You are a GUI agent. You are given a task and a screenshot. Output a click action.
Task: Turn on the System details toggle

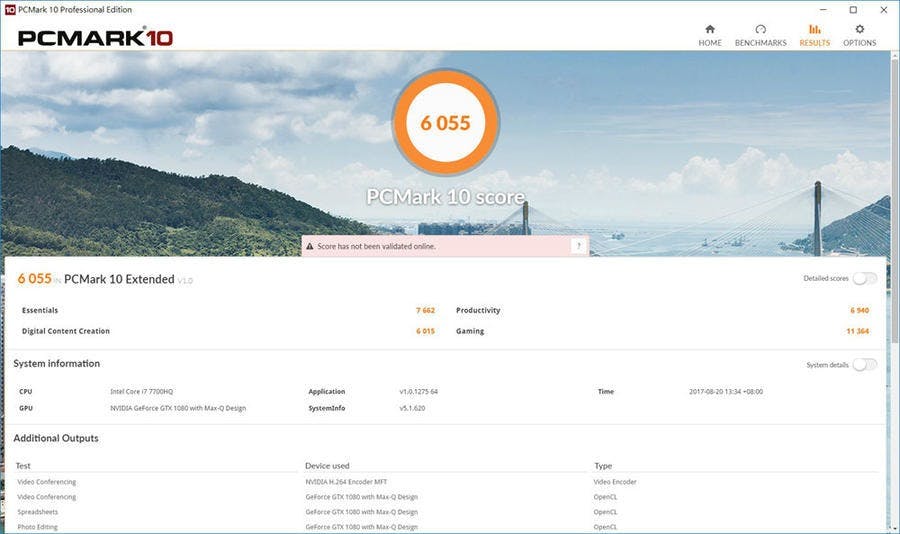click(x=864, y=365)
